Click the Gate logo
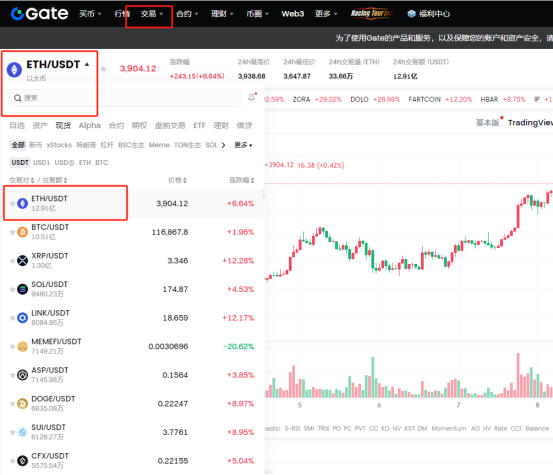Viewport: 553px width, 475px height. [40, 14]
